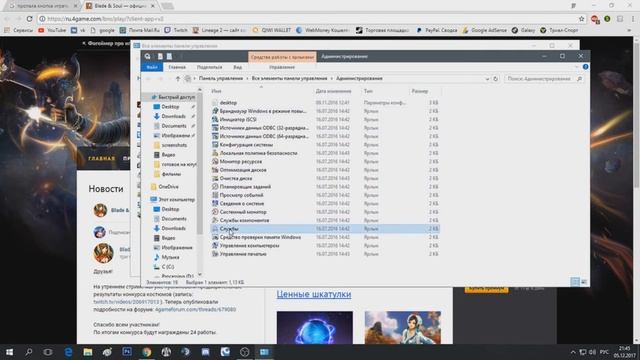Select Планировщик заданий shortcut icon
This screenshot has height=360, width=640.
click(x=215, y=187)
